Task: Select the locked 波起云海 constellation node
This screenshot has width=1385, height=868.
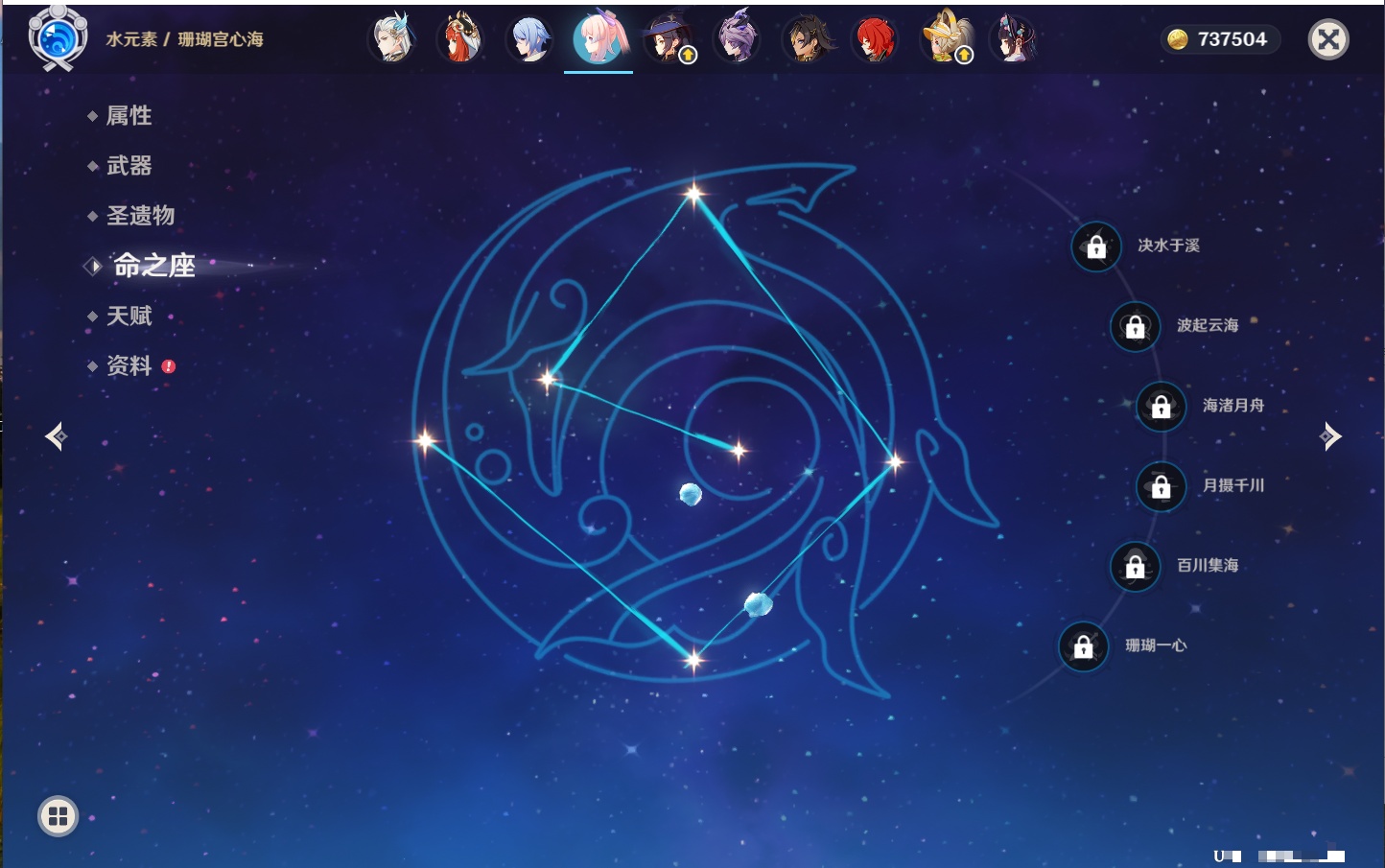Action: [1135, 326]
